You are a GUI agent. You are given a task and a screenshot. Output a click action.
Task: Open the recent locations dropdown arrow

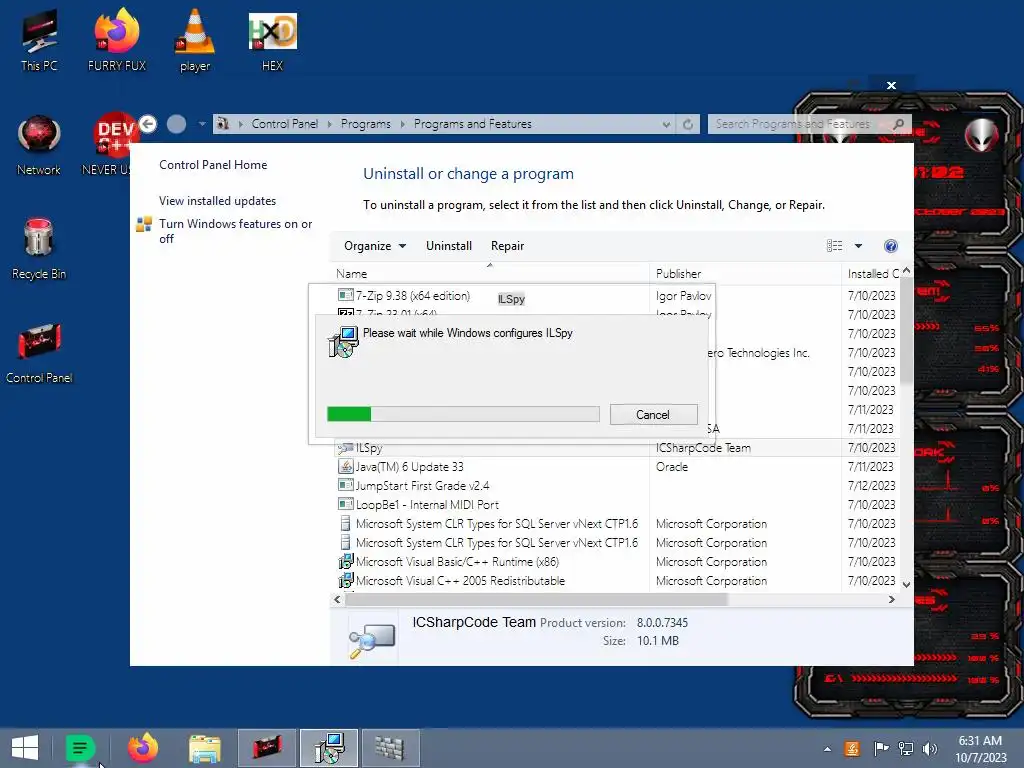pyautogui.click(x=202, y=123)
